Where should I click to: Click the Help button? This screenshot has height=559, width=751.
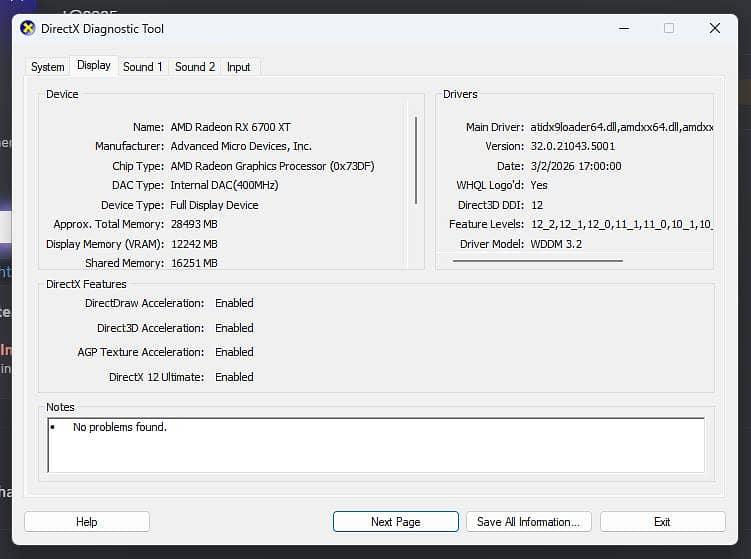click(x=87, y=522)
